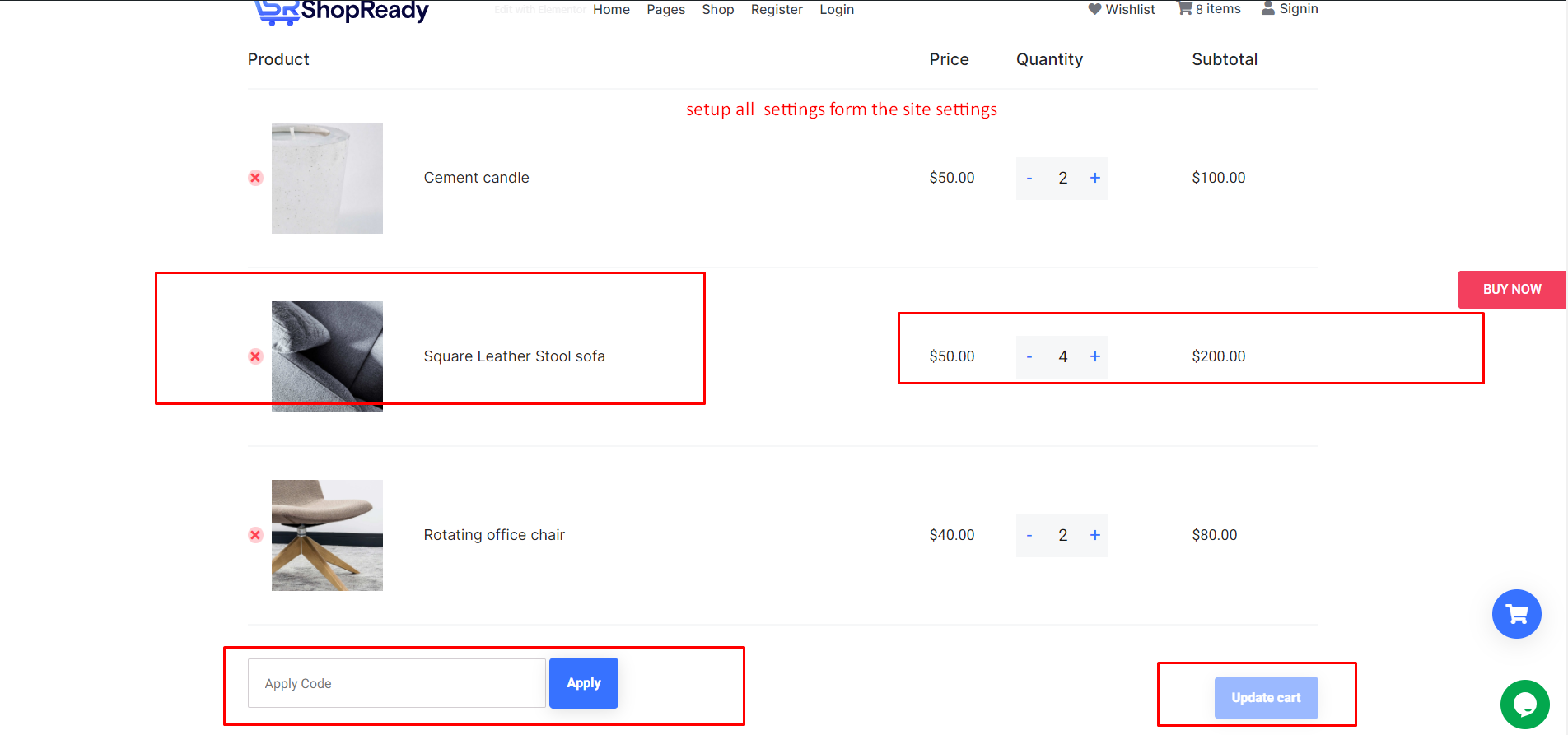The height and width of the screenshot is (735, 1568).
Task: Decrease Cement candle quantity with minus
Action: [x=1029, y=178]
